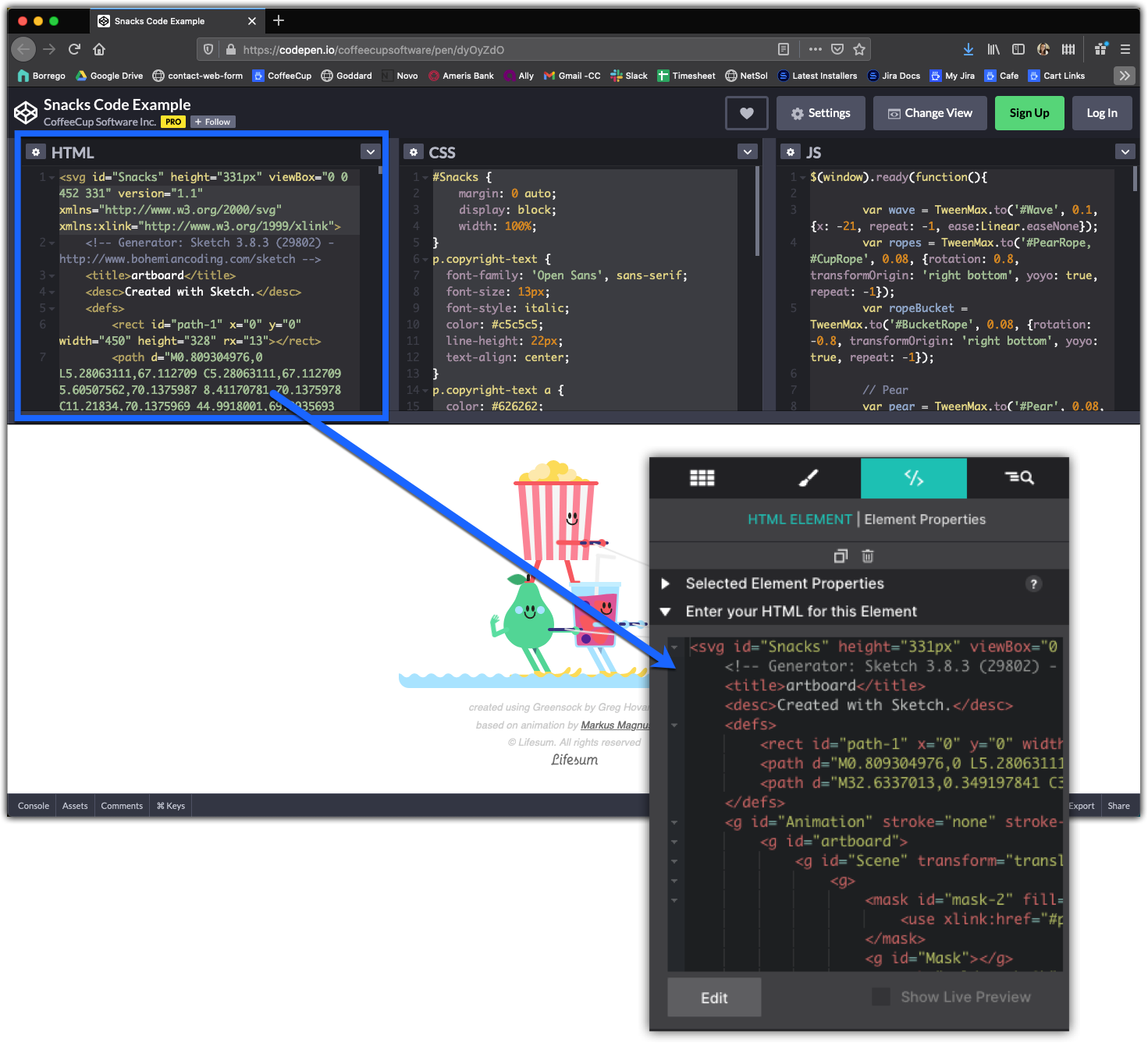Open the Firefox library icon

[993, 49]
